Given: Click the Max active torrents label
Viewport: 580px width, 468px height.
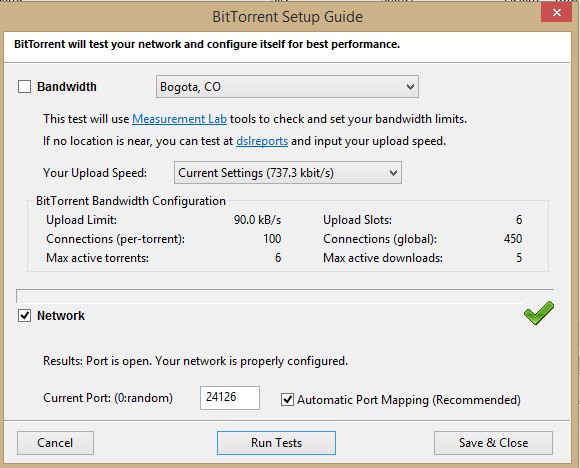Looking at the screenshot, I should pyautogui.click(x=97, y=257).
